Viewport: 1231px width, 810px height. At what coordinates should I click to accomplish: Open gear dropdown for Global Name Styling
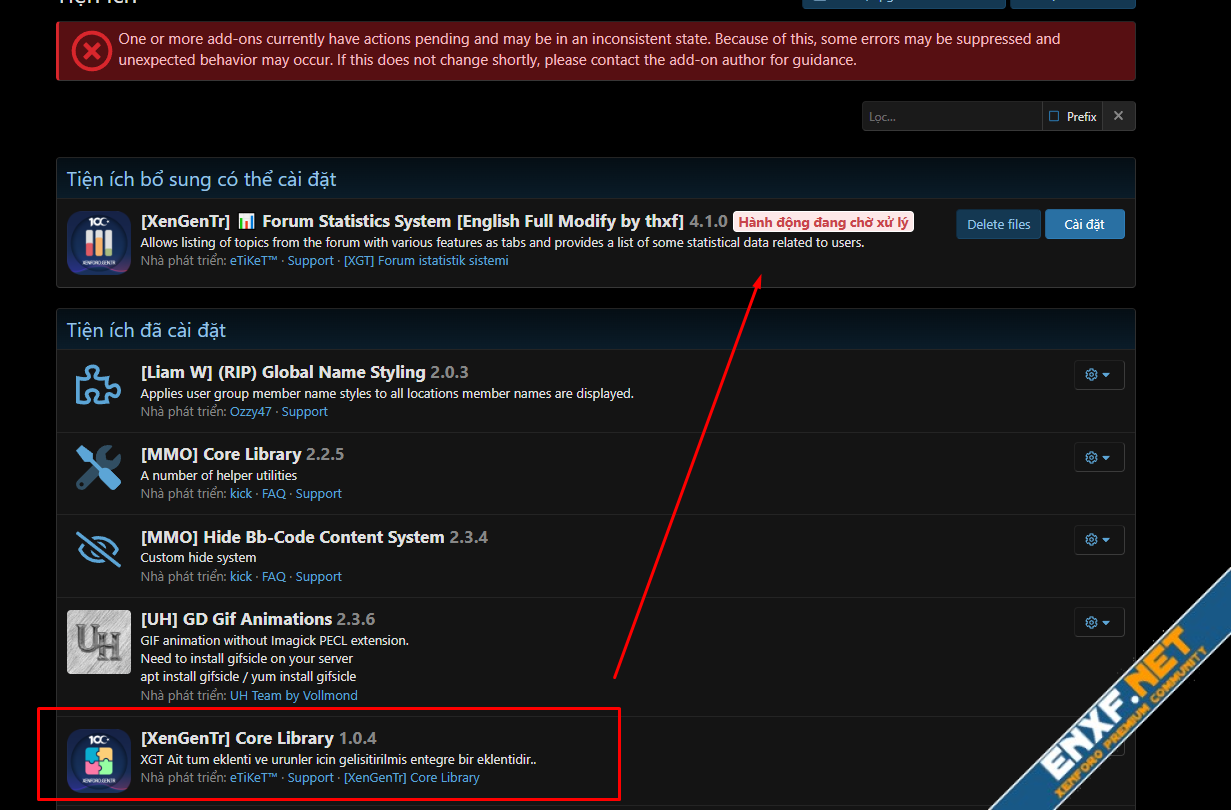pos(1099,375)
